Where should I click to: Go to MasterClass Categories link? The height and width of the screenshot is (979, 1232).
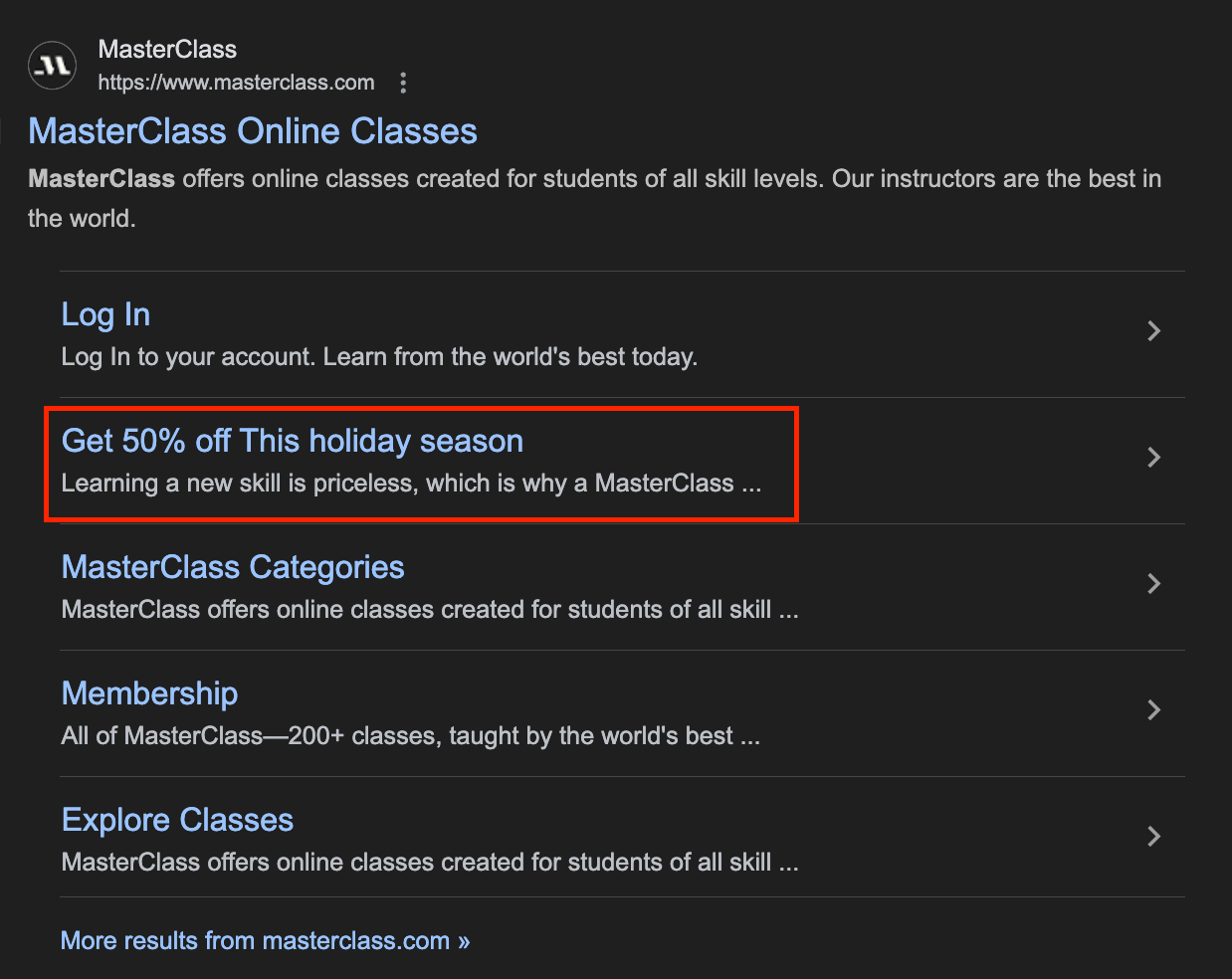[x=233, y=567]
